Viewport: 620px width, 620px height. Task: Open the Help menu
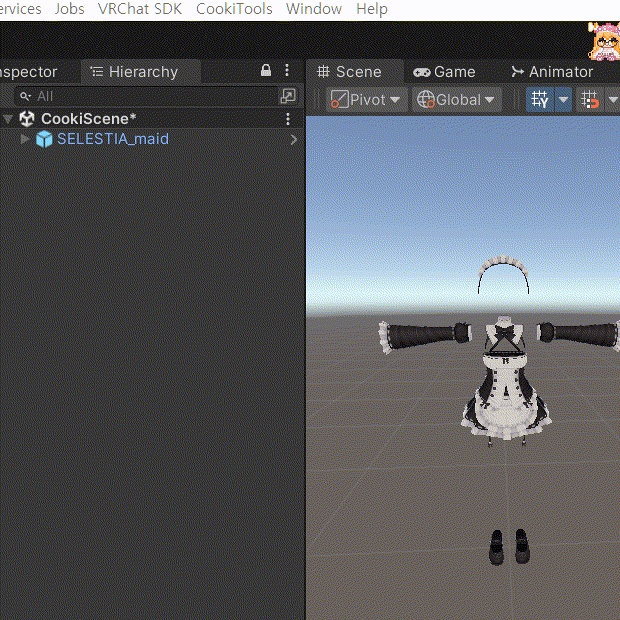[372, 9]
